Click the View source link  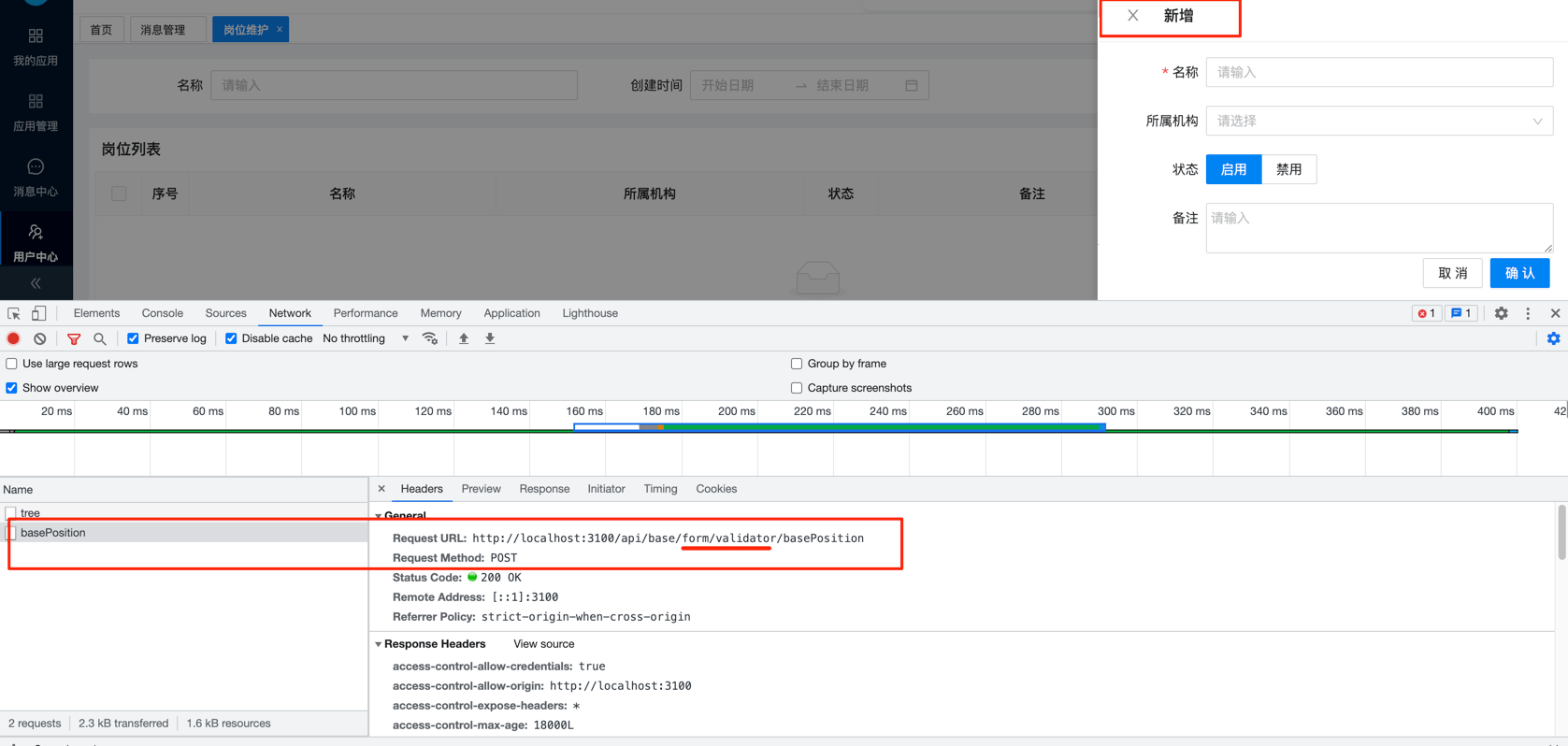[543, 644]
